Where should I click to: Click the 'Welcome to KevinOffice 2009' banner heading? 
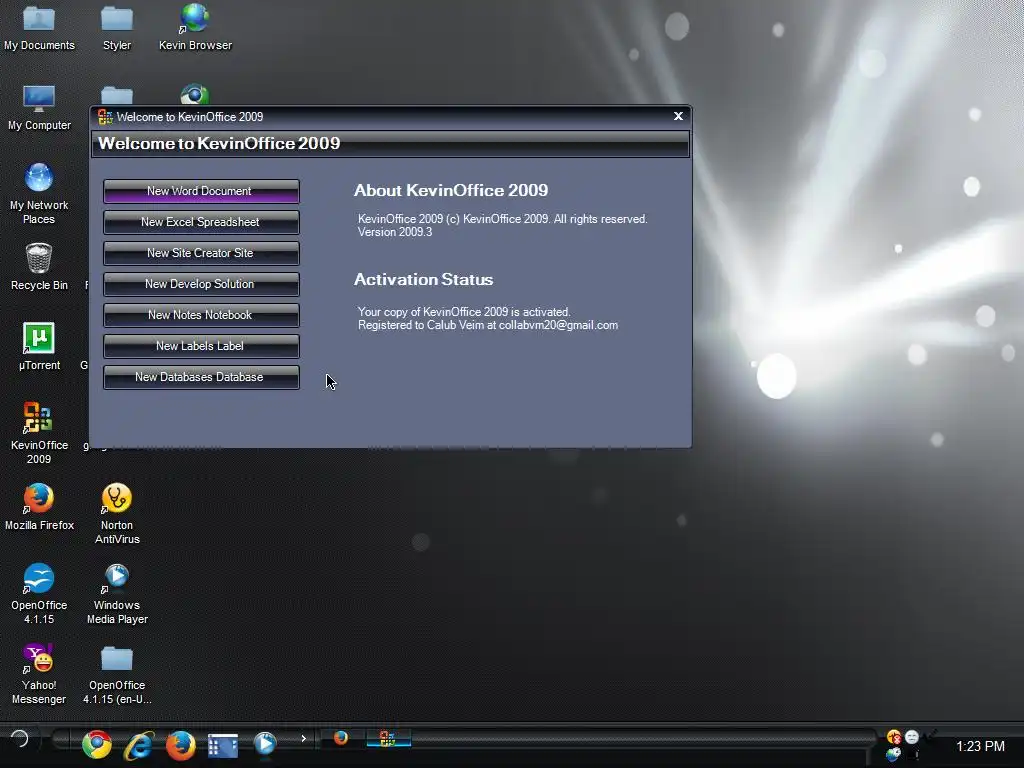[x=219, y=144]
